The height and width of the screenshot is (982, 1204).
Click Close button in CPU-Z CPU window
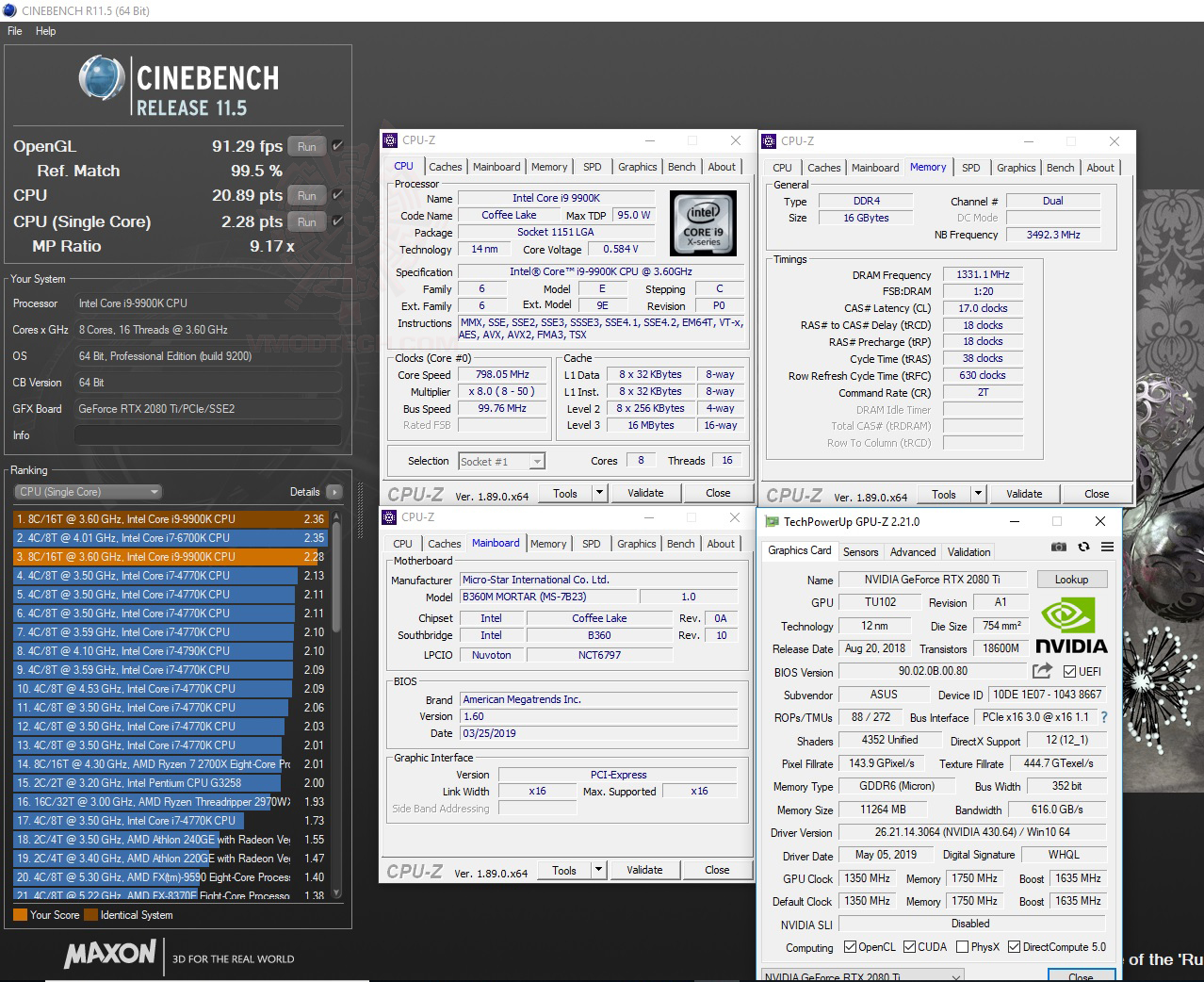coord(718,492)
